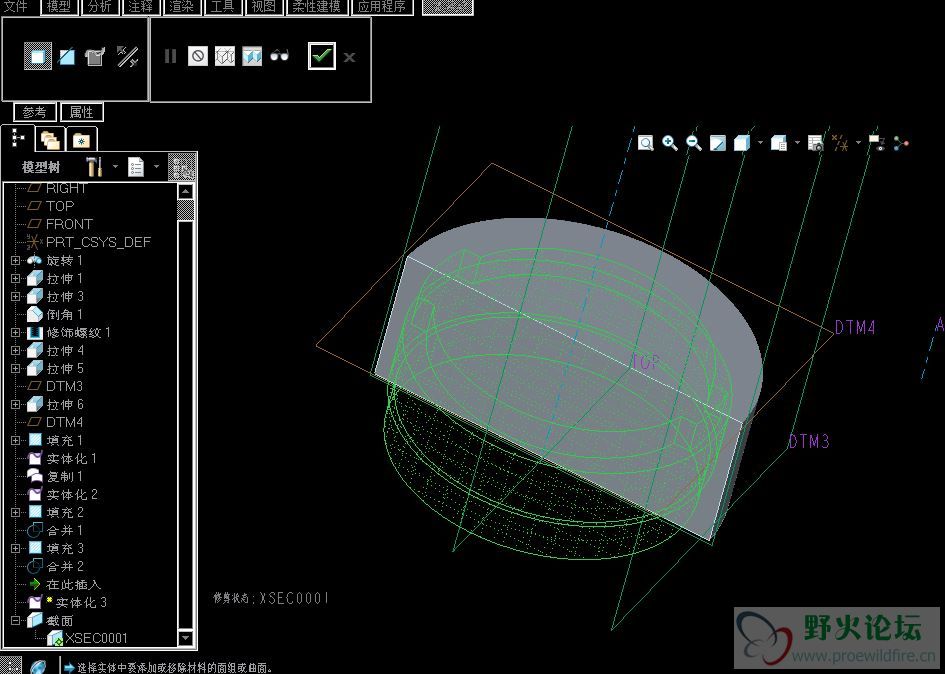Cancel the feature with the X button
Screen dimensions: 945x674
click(349, 57)
